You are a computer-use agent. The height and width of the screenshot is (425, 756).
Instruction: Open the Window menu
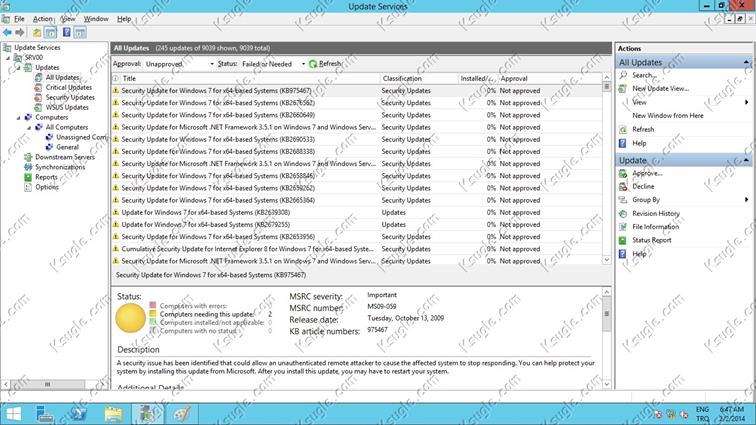96,19
